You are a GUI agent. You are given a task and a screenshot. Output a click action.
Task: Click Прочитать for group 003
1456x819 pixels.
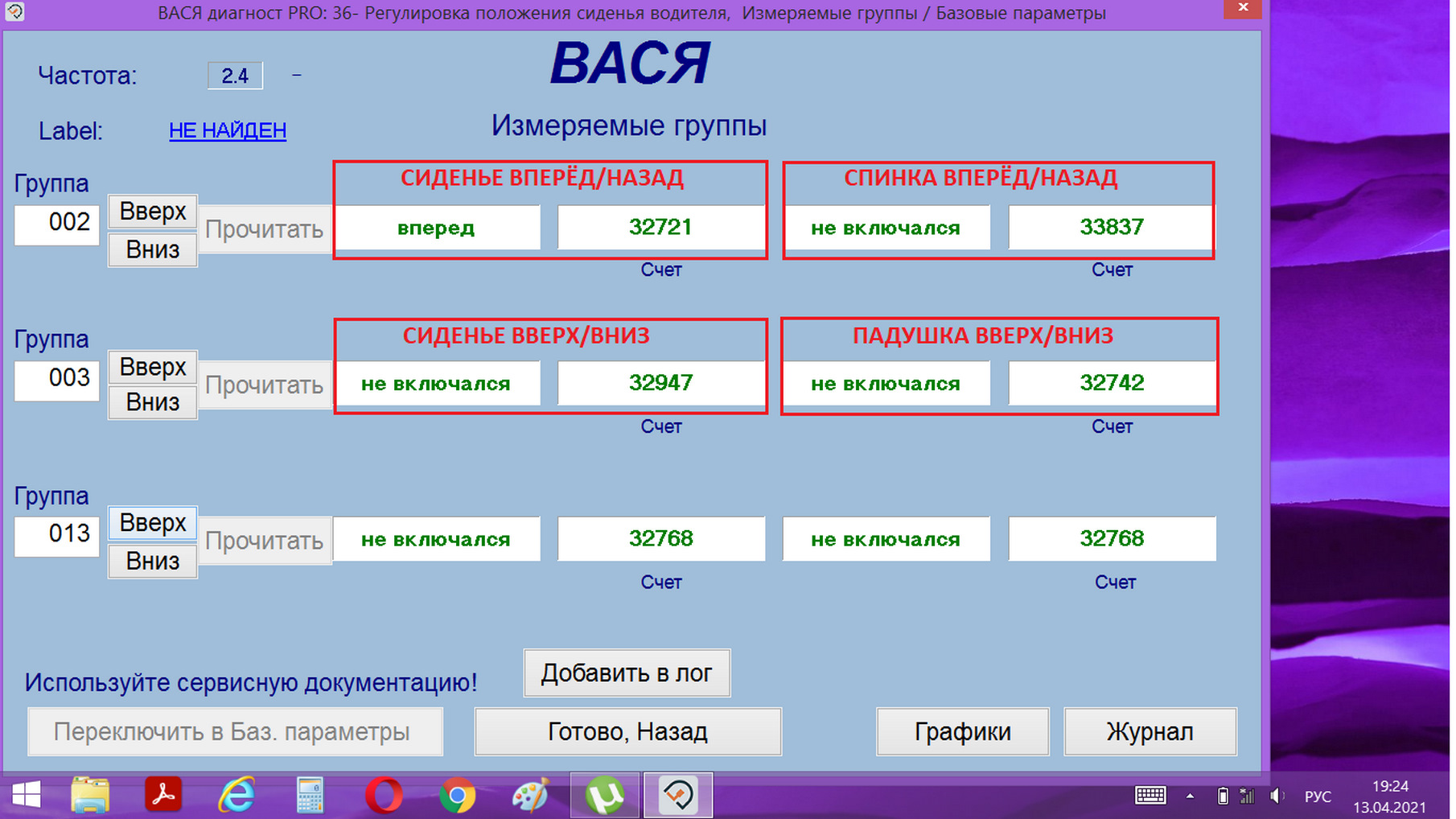click(x=265, y=385)
